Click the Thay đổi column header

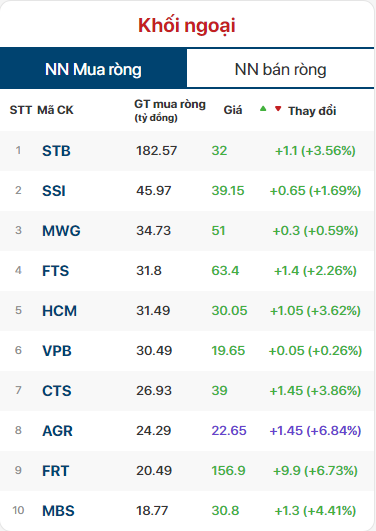click(312, 111)
